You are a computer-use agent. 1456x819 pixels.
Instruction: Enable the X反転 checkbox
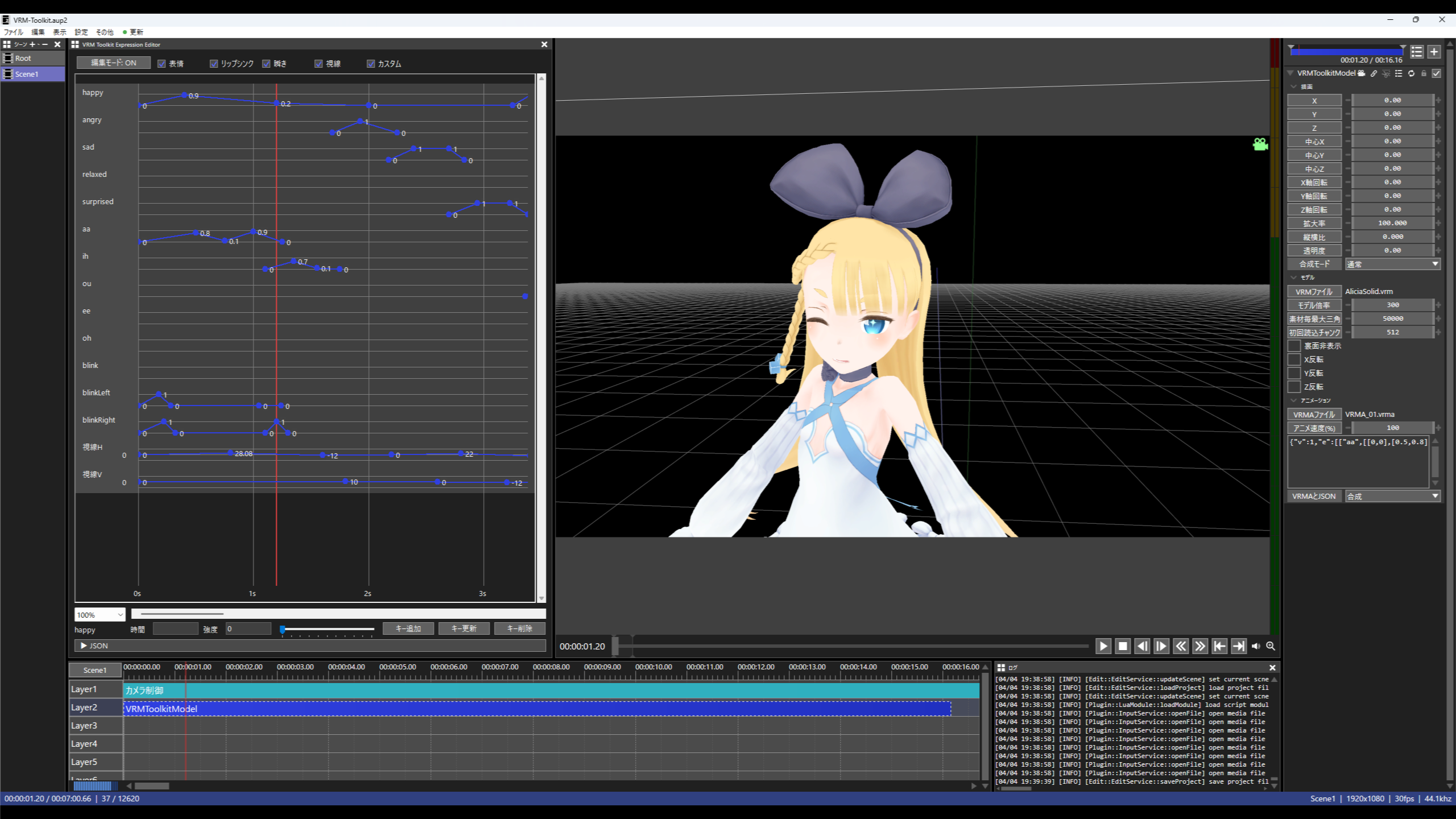click(1294, 359)
